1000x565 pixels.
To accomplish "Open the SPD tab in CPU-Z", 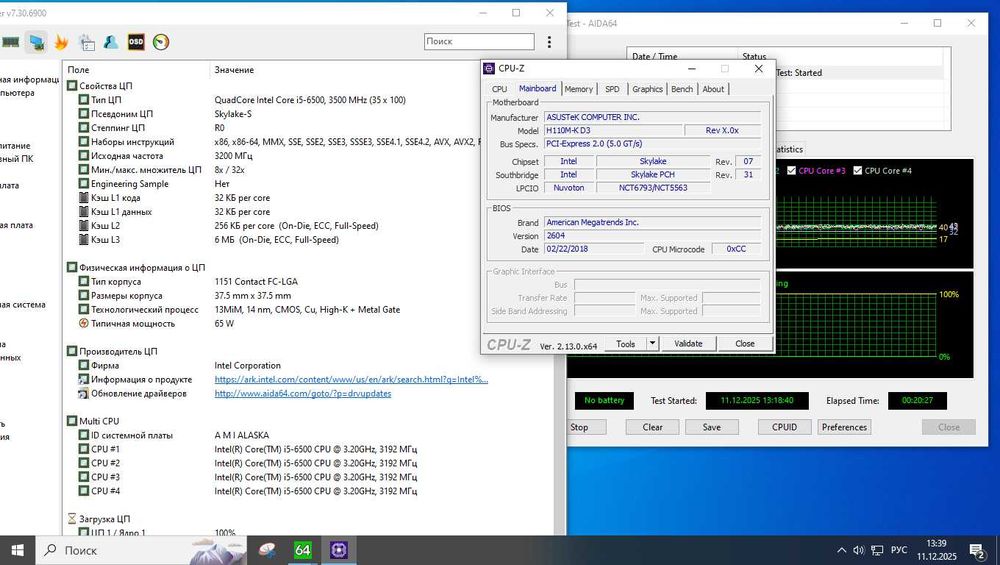I will pyautogui.click(x=612, y=89).
